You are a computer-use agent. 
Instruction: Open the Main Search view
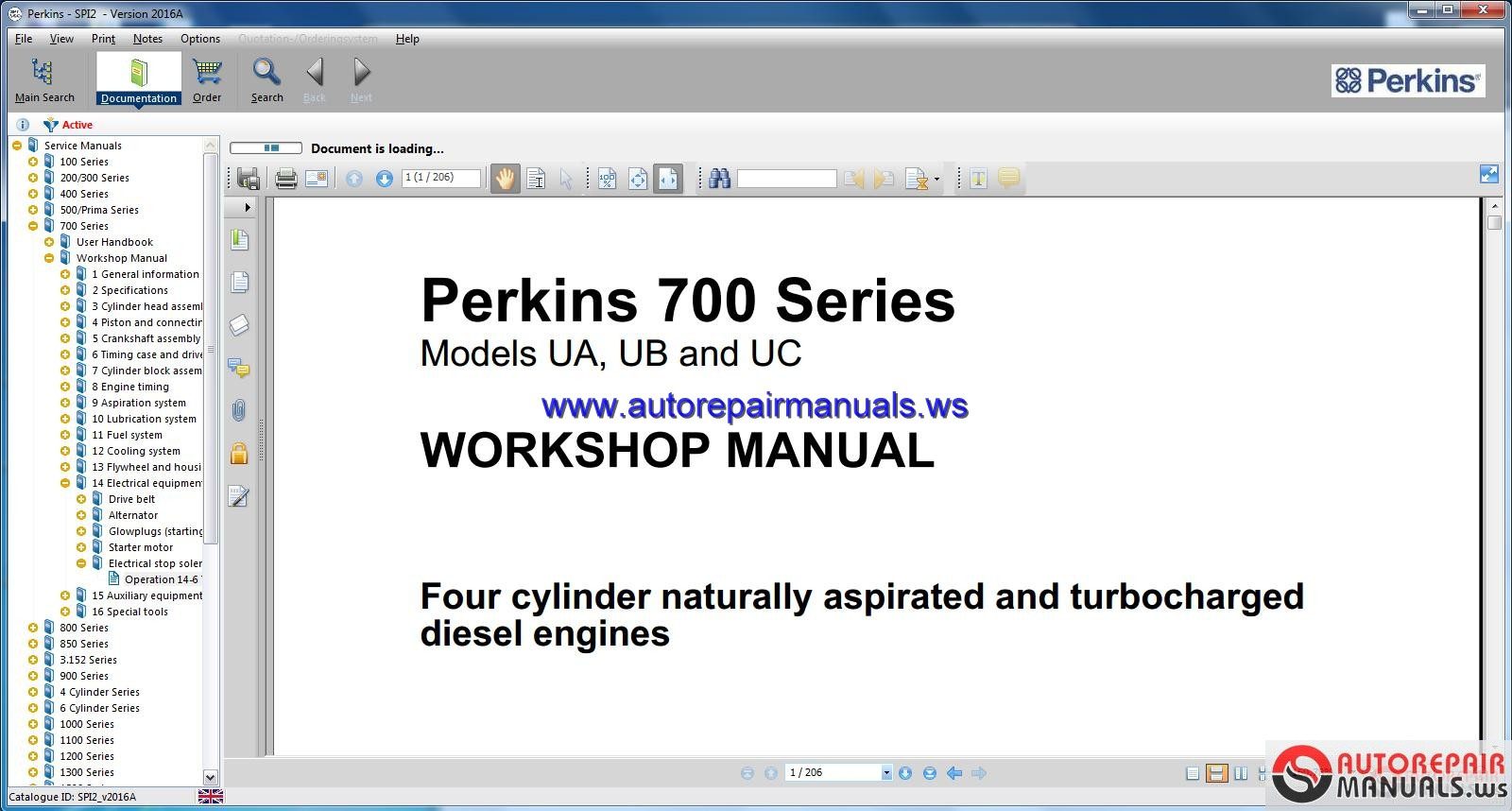tap(43, 79)
